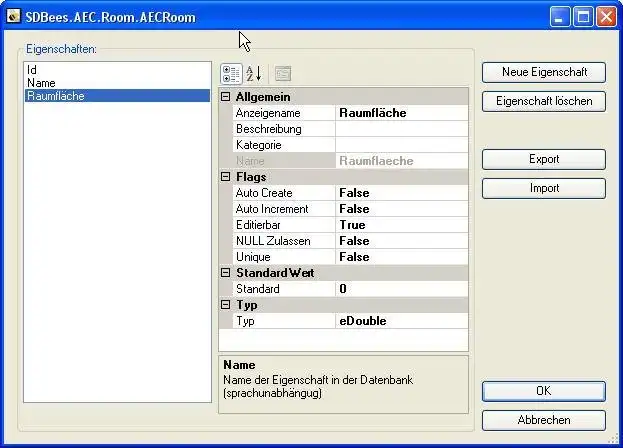Click the Neue Eigenschaft button
Image resolution: width=623 pixels, height=448 pixels.
(544, 72)
